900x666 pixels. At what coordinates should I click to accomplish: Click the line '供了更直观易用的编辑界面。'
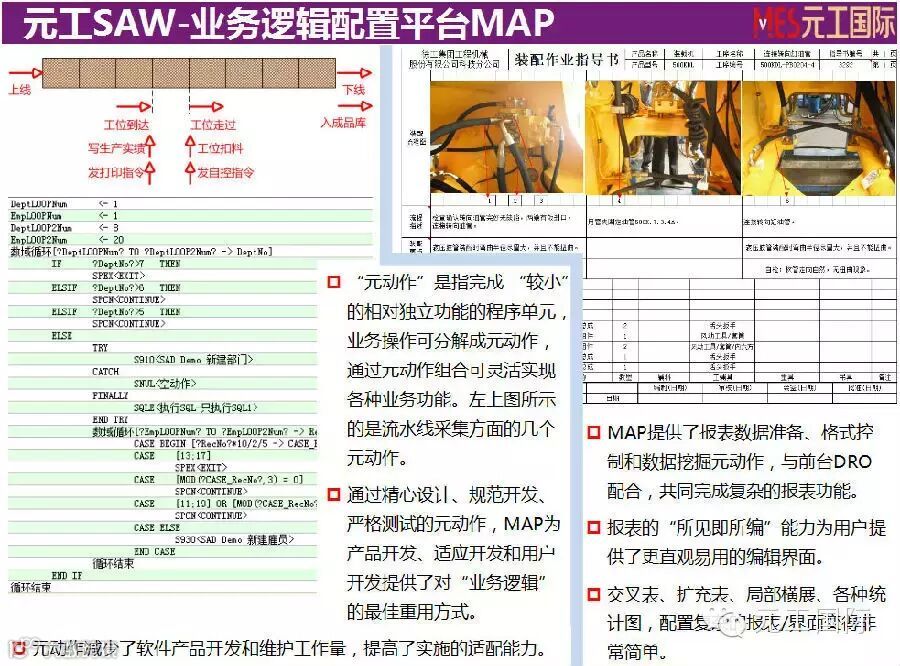click(715, 556)
